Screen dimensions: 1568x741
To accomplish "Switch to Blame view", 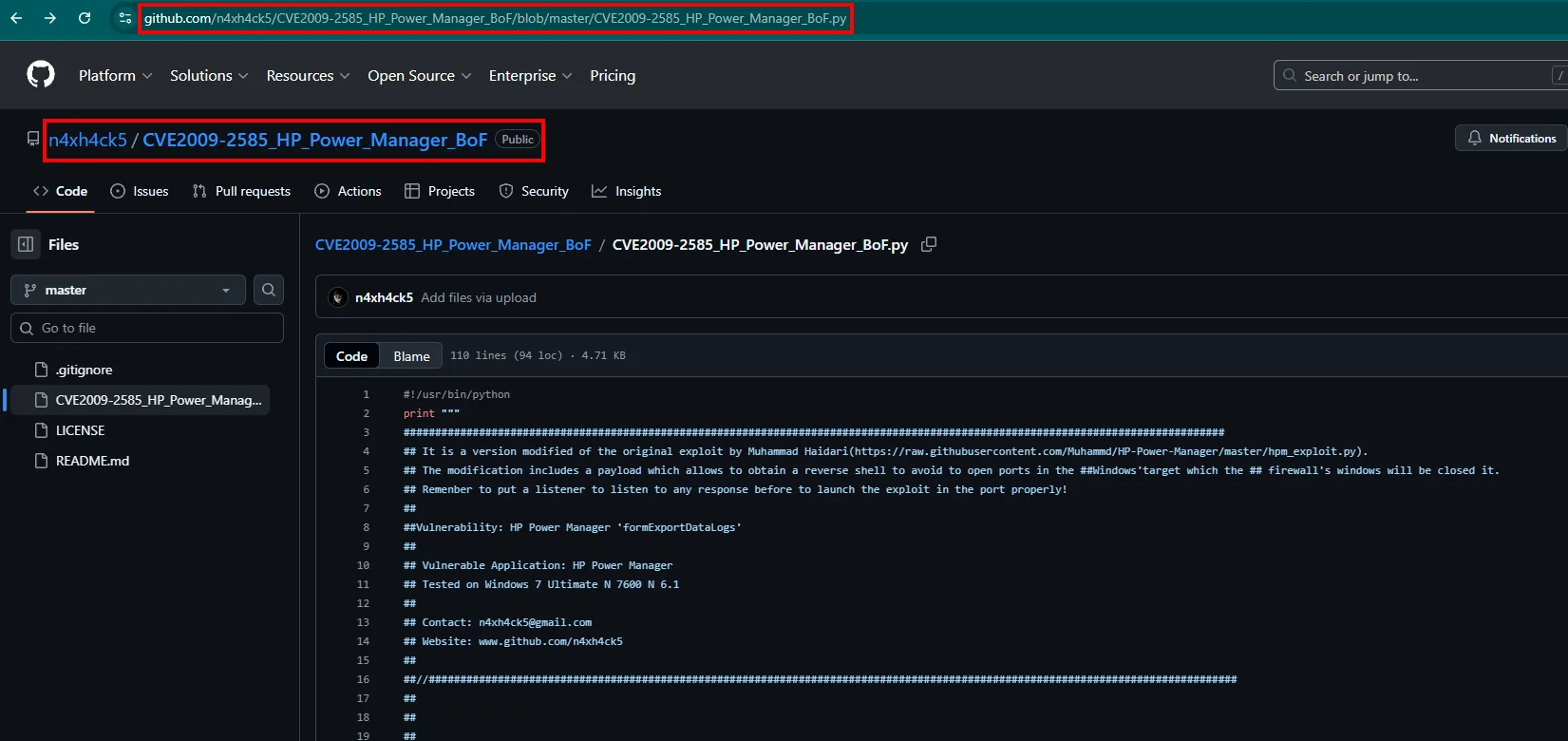I will tap(411, 356).
